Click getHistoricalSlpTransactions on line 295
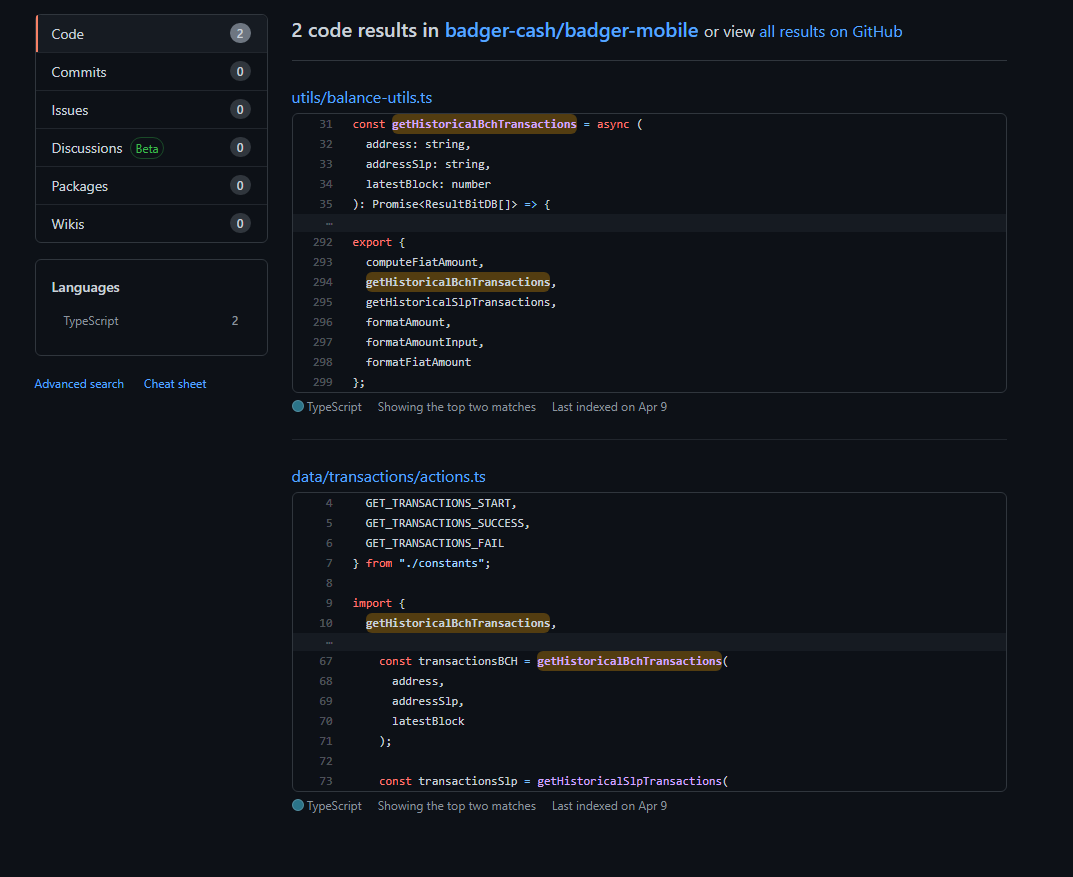The height and width of the screenshot is (877, 1073). point(458,302)
